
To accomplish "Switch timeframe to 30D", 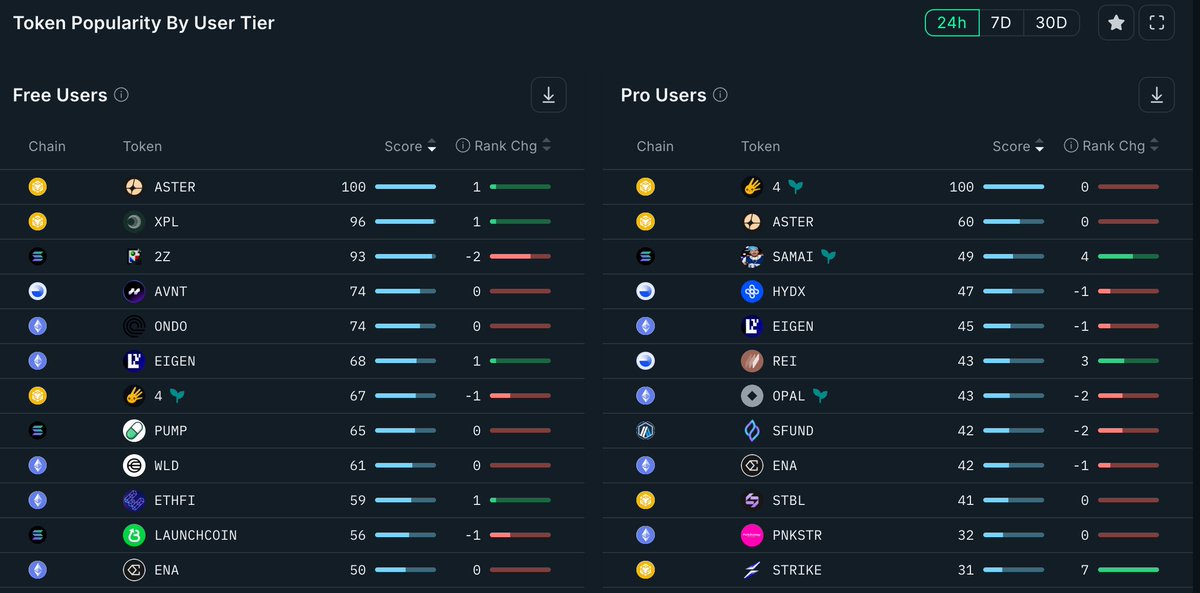I will click(x=1051, y=23).
